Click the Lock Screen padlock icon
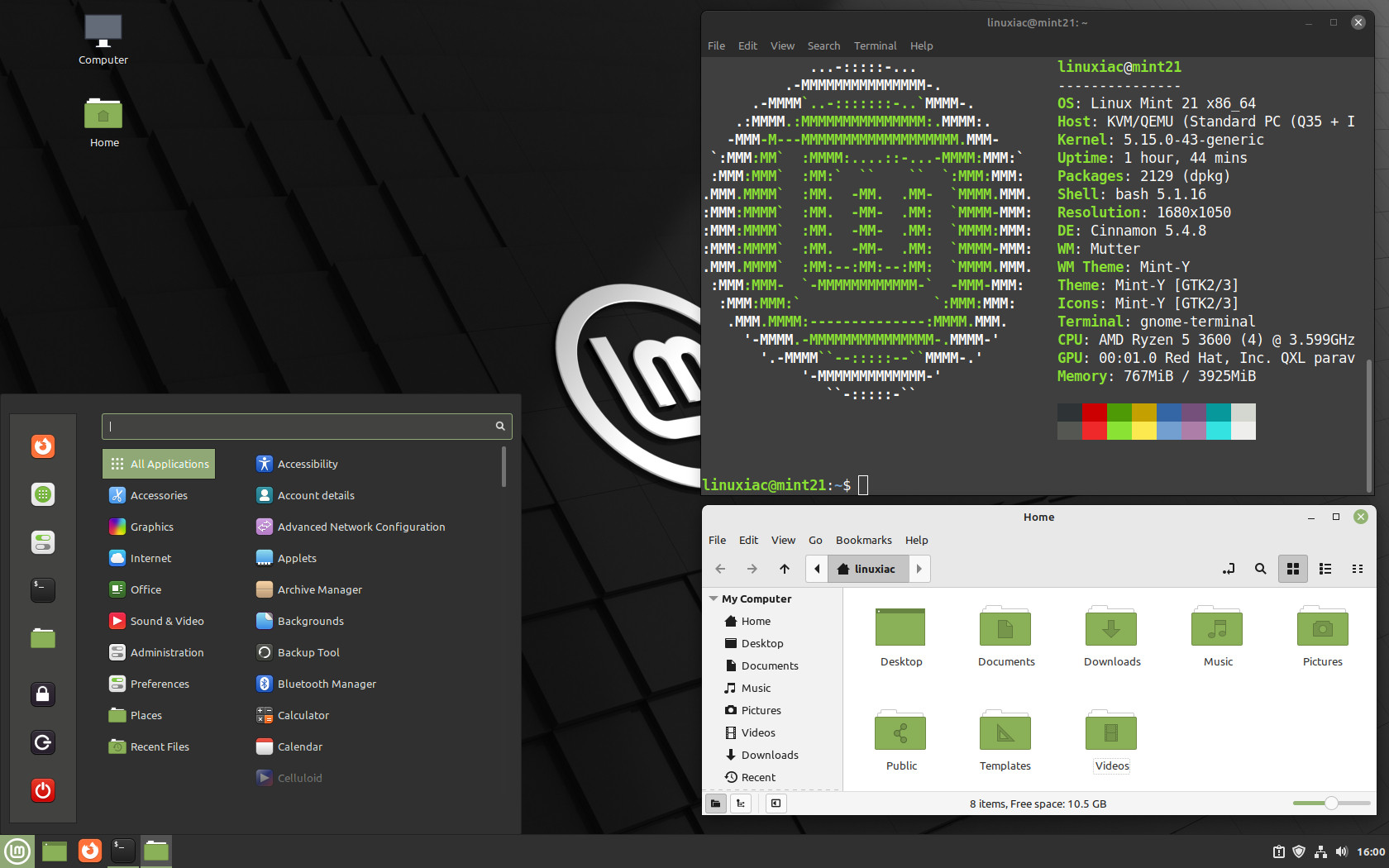1389x868 pixels. tap(43, 694)
